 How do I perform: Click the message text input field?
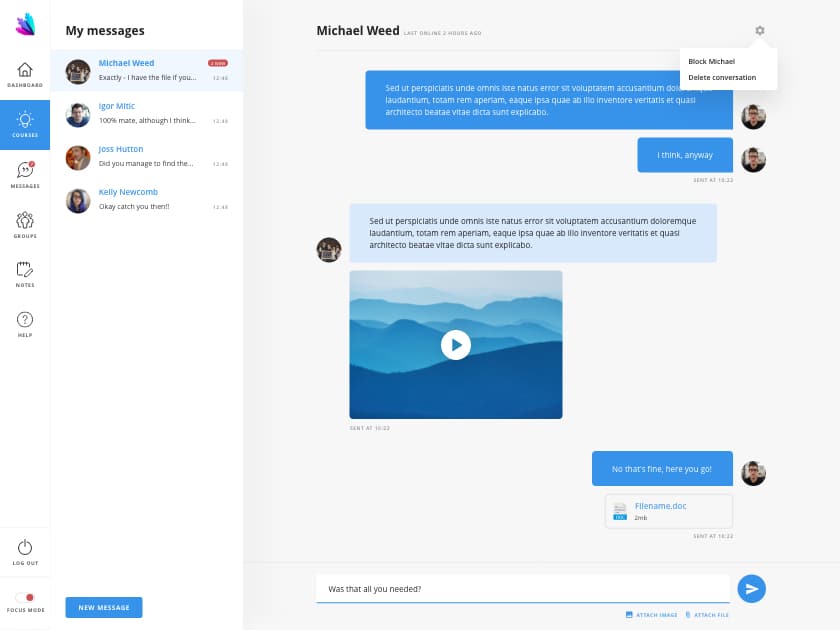coord(522,589)
